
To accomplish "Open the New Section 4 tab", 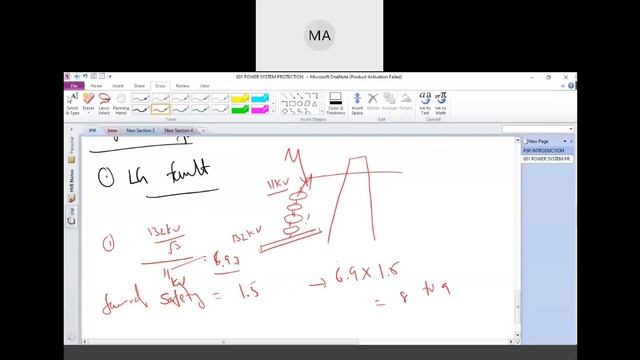I will pos(179,131).
